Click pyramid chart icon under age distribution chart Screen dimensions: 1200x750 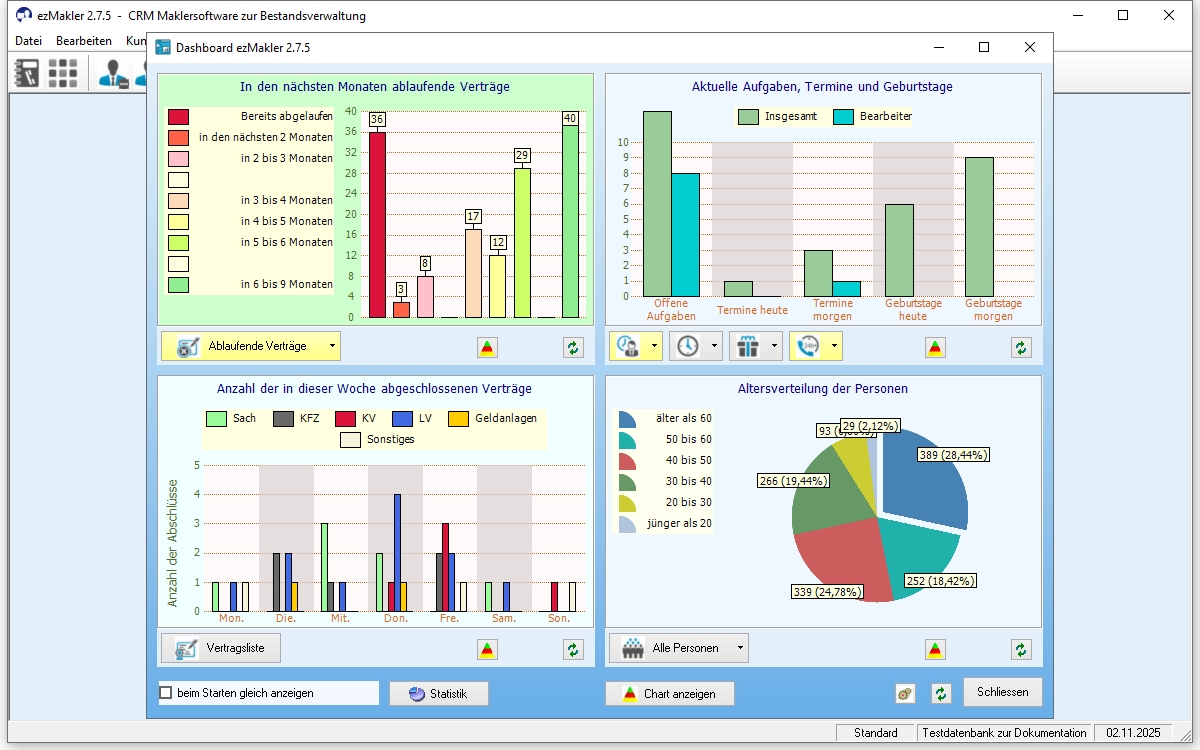[935, 649]
